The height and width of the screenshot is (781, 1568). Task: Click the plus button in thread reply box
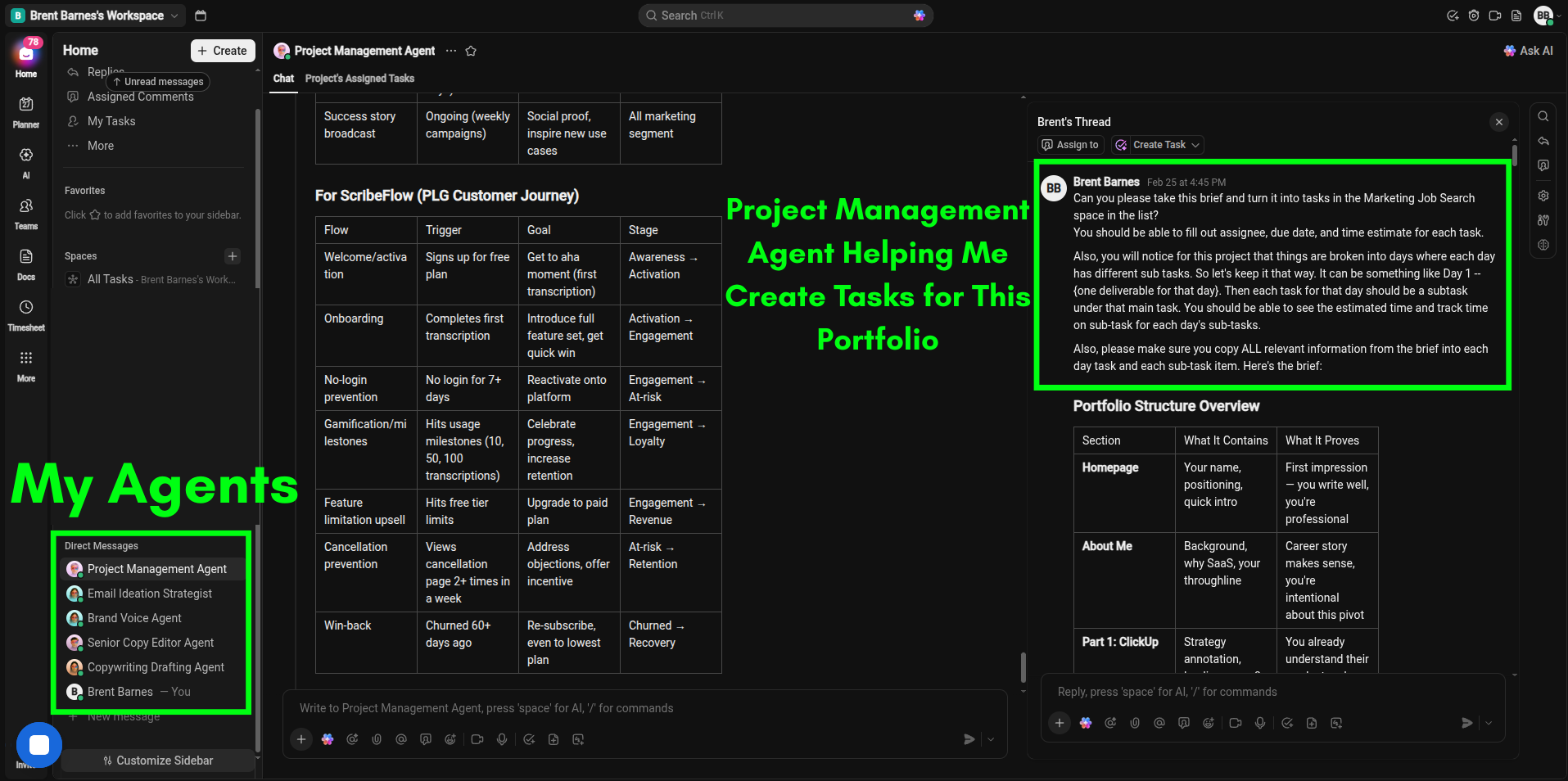click(1060, 723)
